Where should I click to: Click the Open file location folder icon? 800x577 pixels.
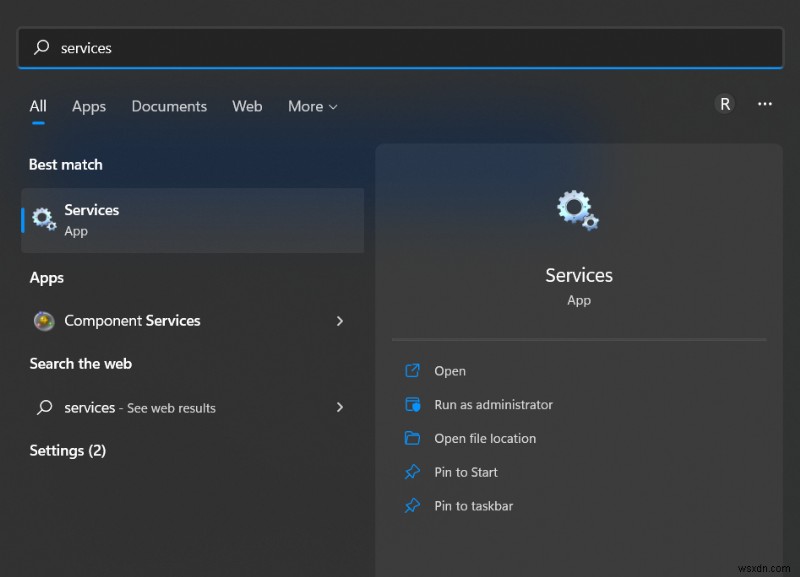[x=413, y=438]
